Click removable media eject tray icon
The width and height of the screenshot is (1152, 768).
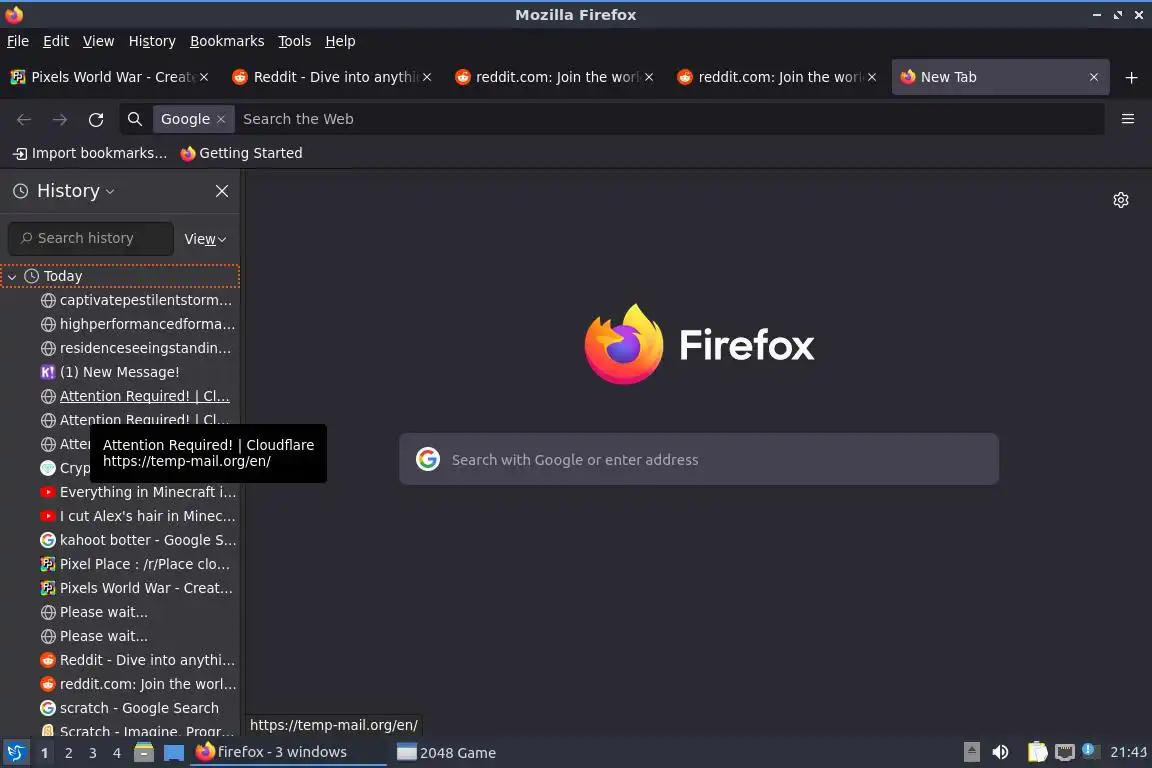[x=971, y=752]
